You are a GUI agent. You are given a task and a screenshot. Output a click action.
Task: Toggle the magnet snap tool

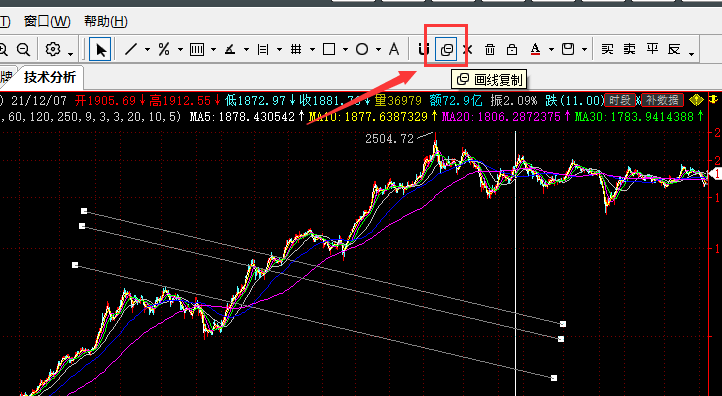coord(424,49)
